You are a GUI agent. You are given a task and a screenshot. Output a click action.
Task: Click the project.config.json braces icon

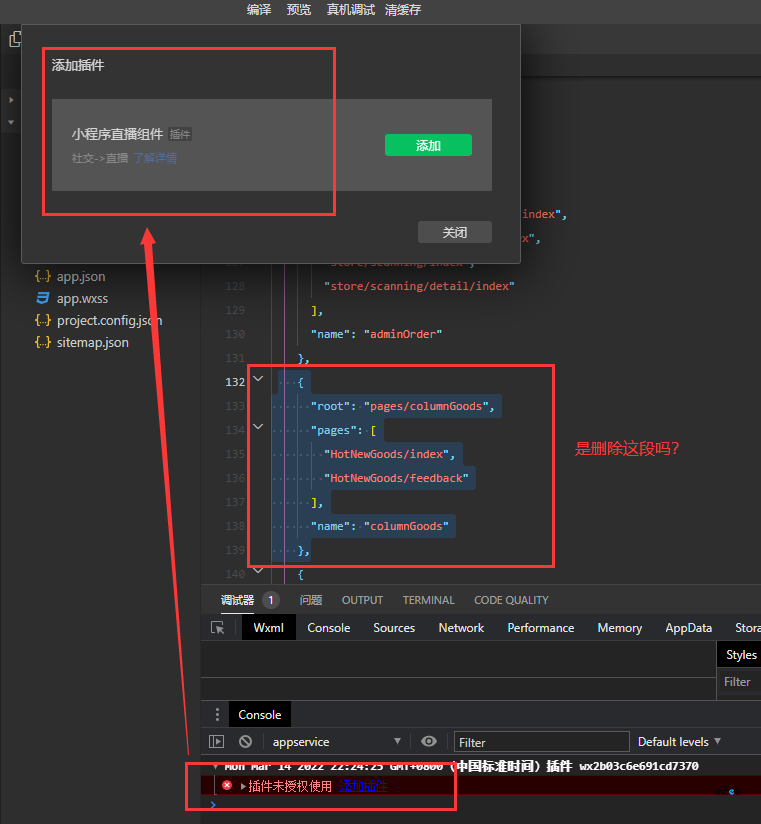(43, 321)
